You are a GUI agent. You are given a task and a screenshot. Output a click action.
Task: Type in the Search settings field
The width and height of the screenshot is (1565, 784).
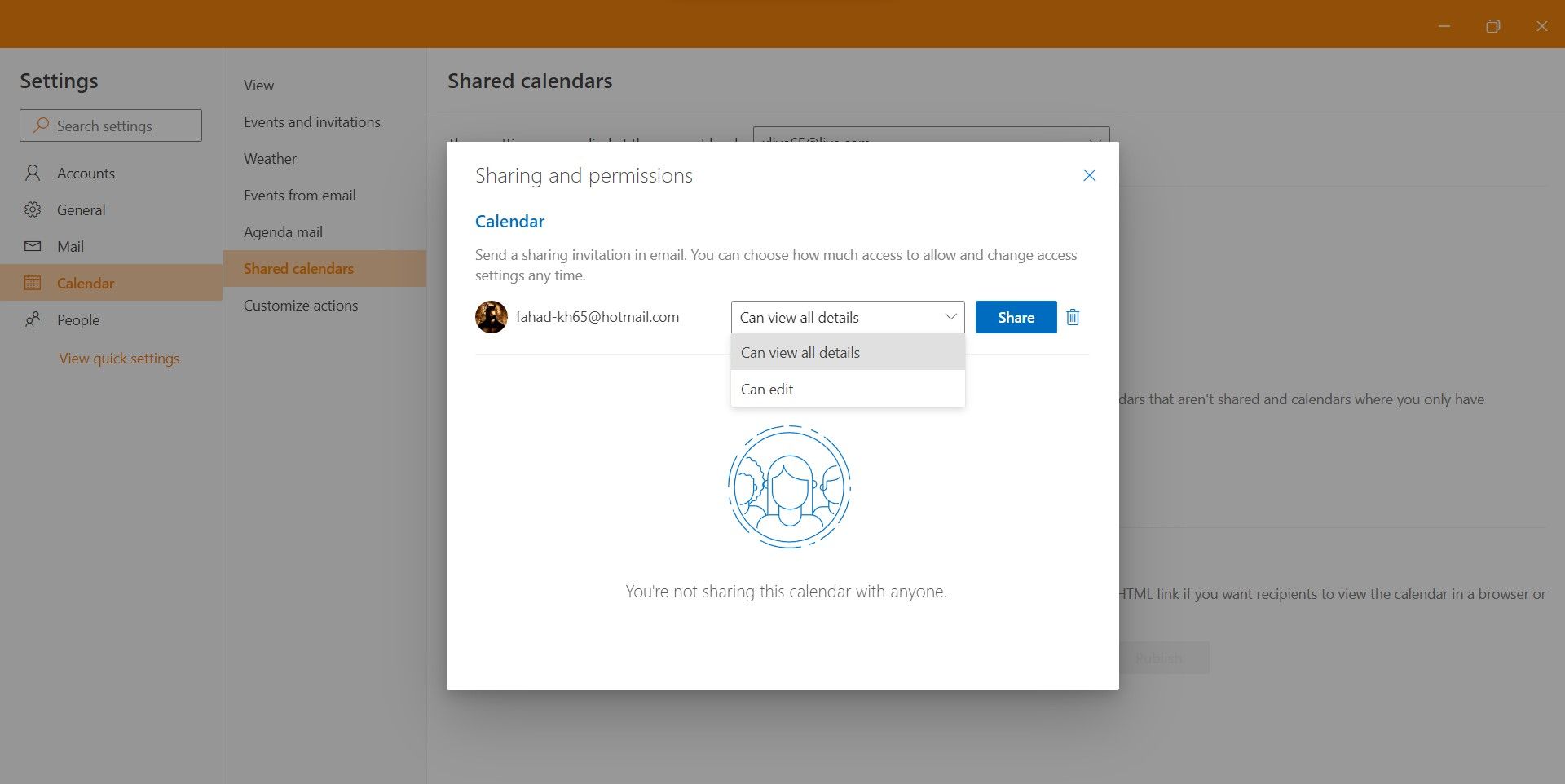pos(122,126)
